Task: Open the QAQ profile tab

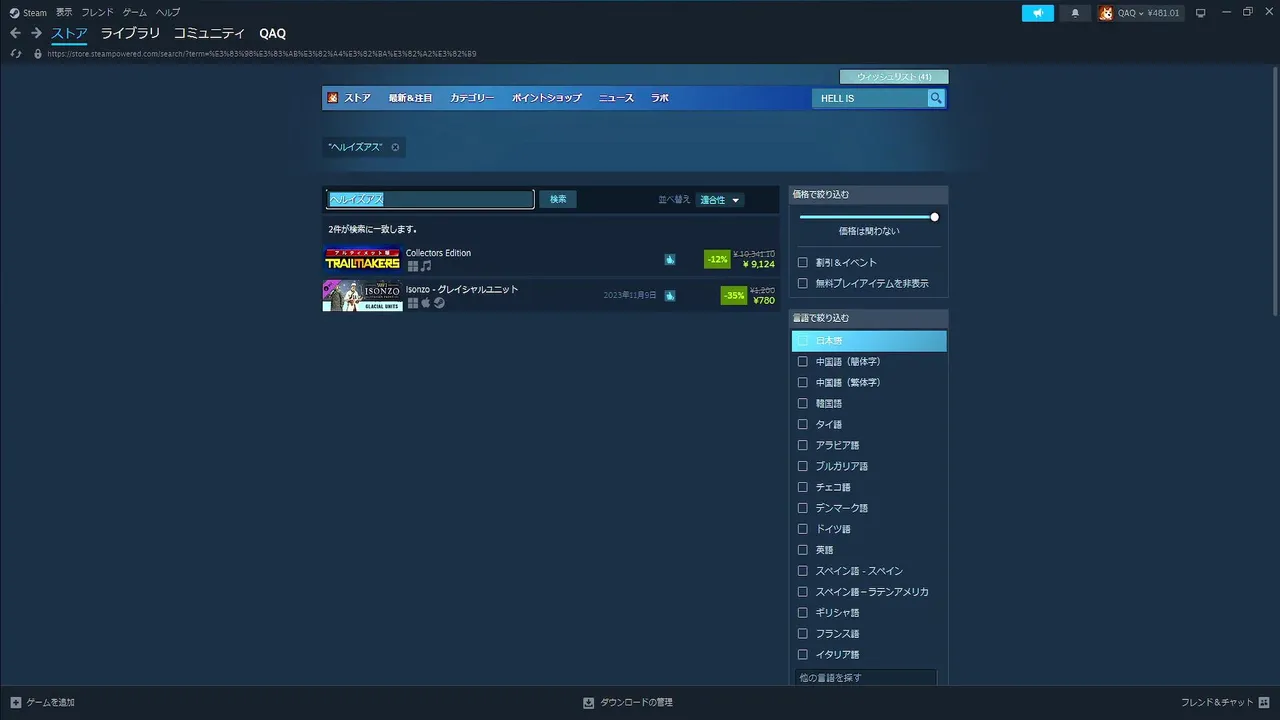Action: (x=272, y=33)
